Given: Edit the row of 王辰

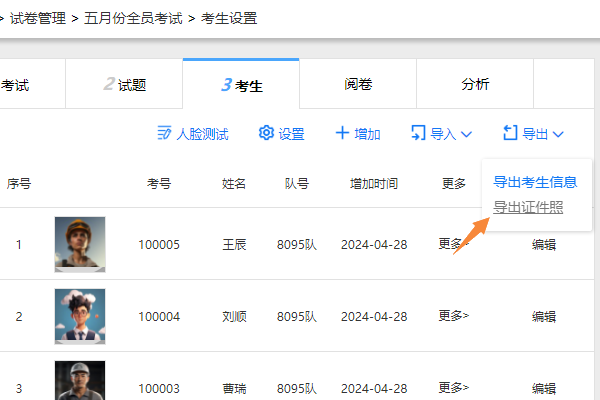Looking at the screenshot, I should click(x=544, y=244).
